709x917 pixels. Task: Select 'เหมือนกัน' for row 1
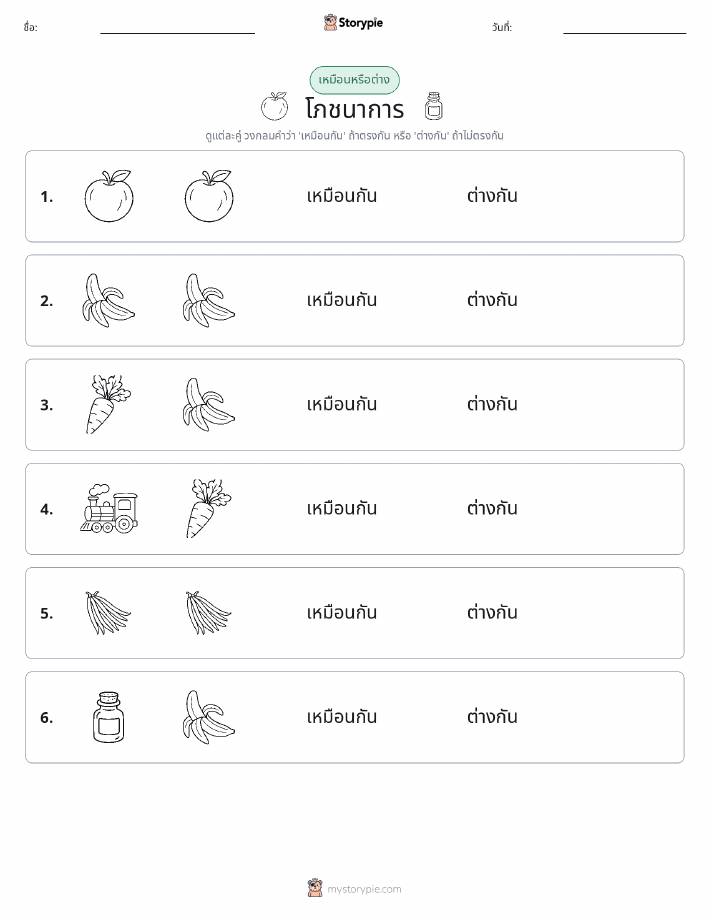342,196
